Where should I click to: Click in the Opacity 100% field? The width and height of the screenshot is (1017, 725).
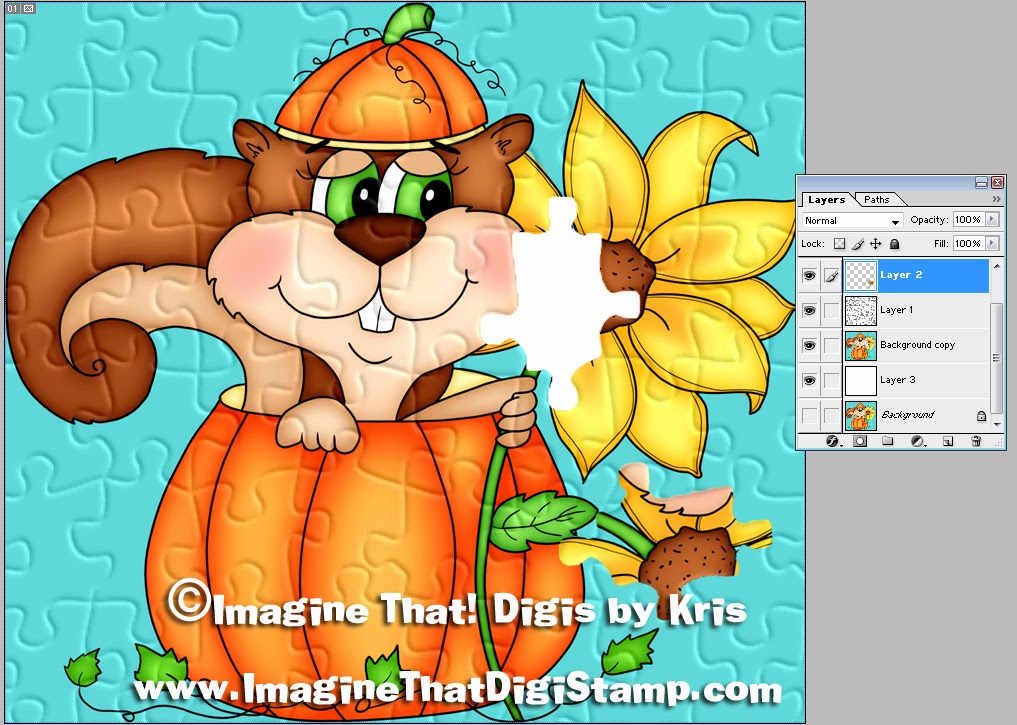pyautogui.click(x=968, y=220)
